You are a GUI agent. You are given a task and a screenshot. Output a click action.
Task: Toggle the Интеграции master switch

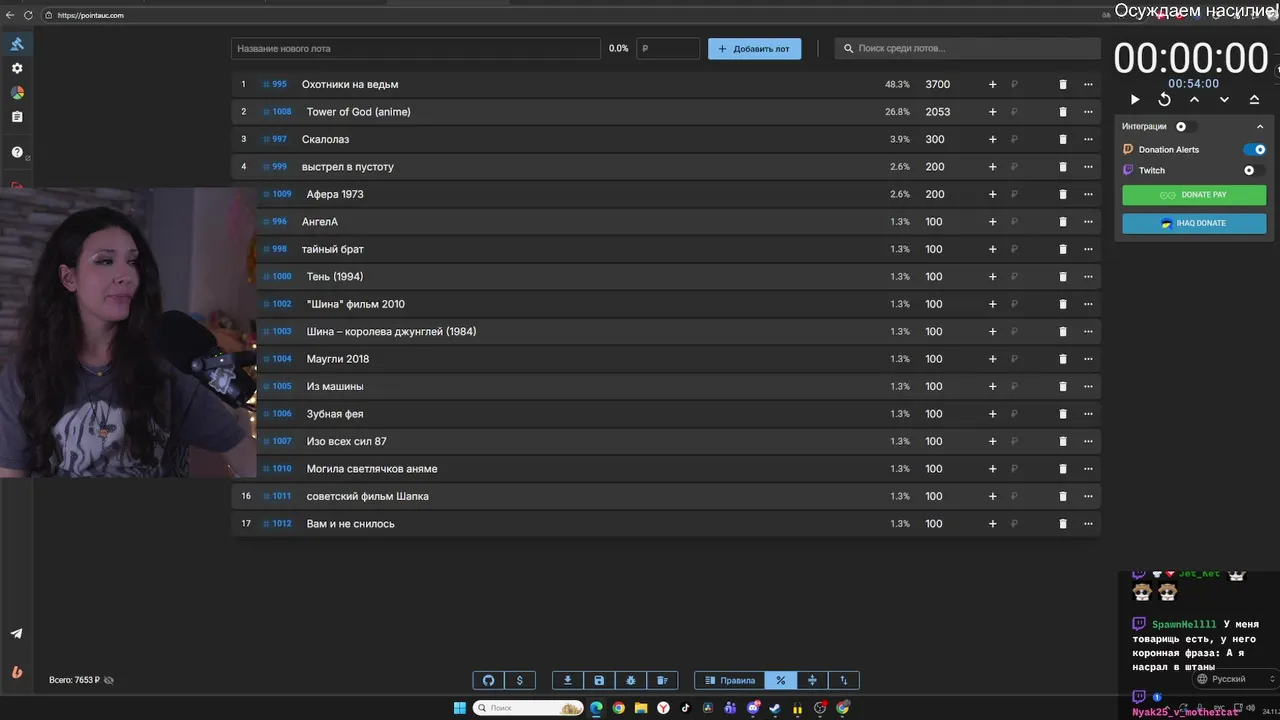point(1185,127)
